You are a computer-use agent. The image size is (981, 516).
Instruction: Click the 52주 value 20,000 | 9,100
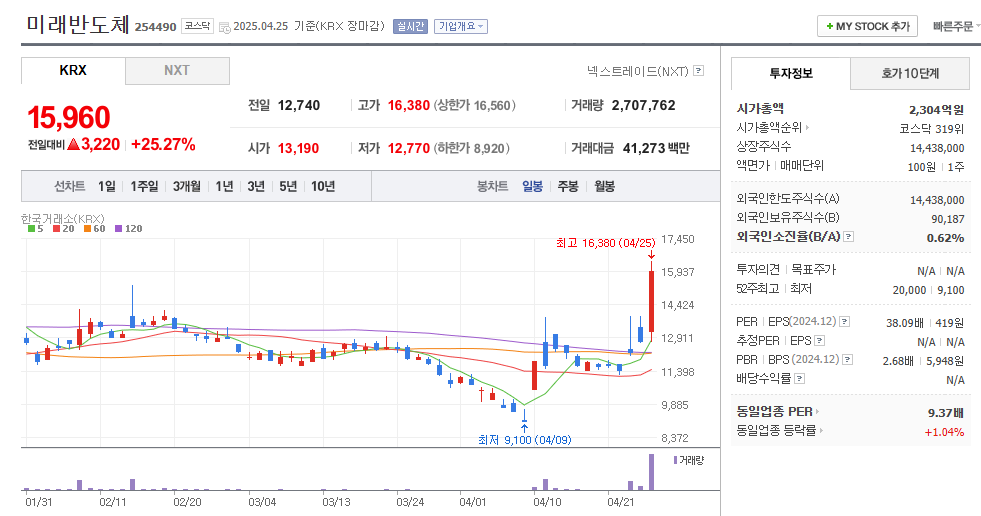click(928, 290)
